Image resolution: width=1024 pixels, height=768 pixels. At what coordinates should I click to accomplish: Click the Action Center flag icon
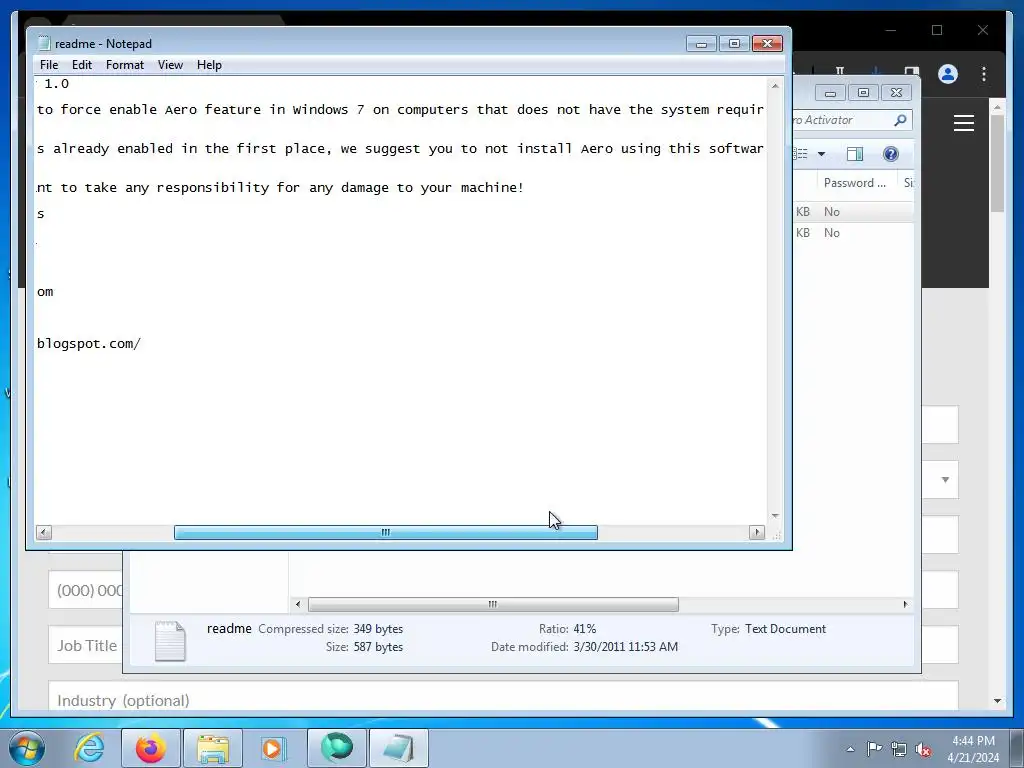(x=874, y=749)
